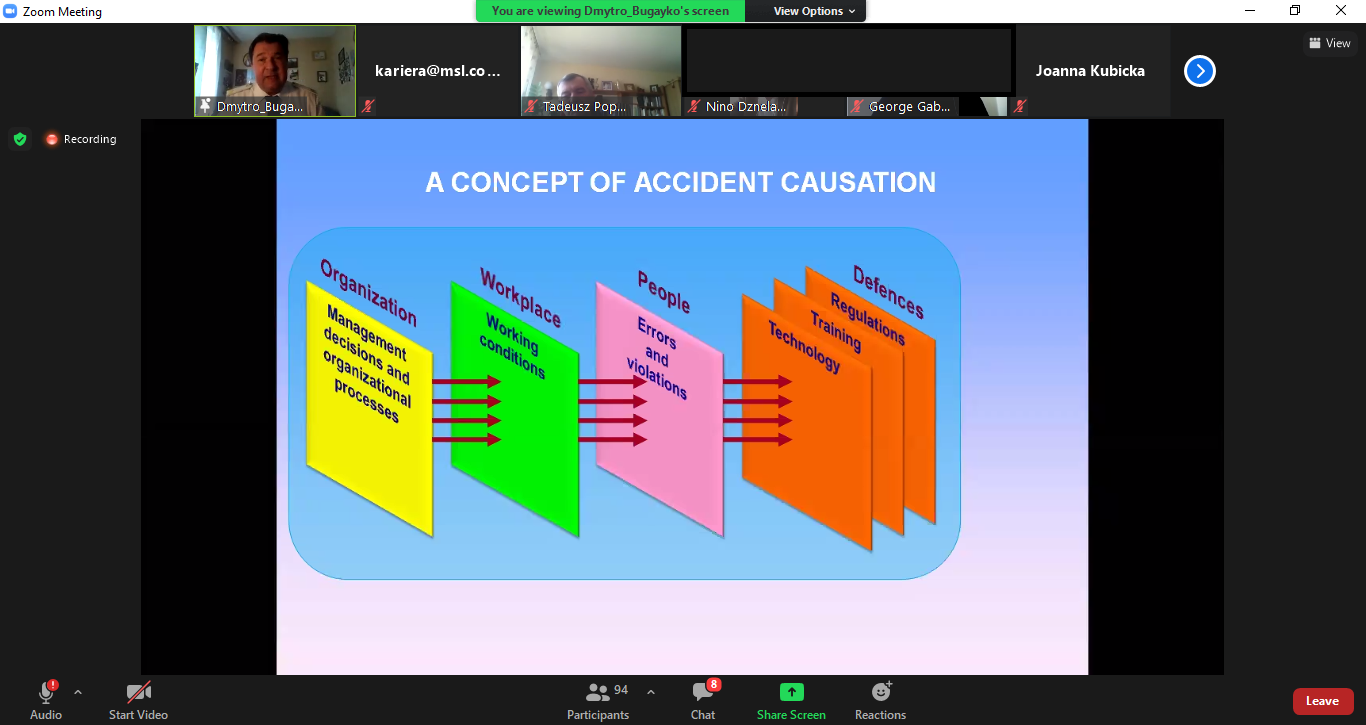Click the pink People panel in slide

660,410
